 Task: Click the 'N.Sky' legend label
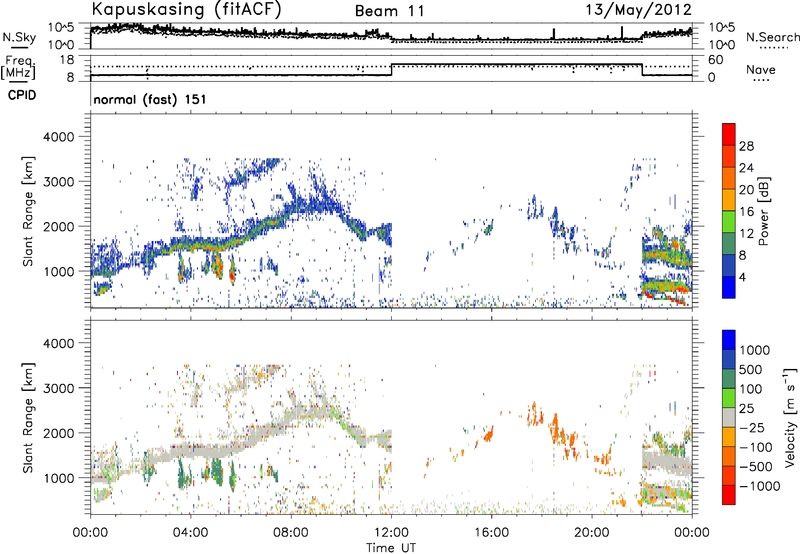(19, 37)
